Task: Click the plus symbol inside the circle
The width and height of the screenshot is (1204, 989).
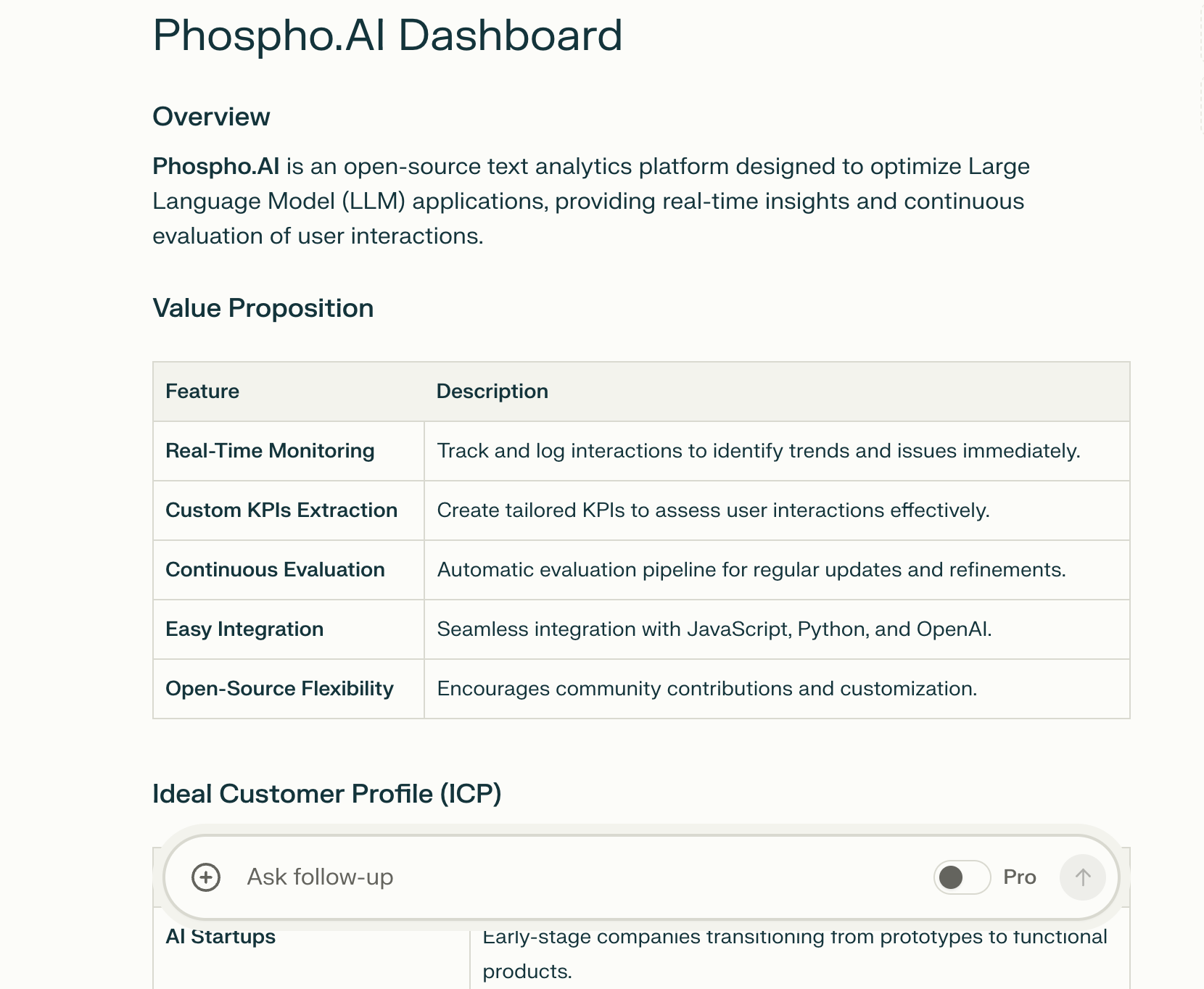Action: pyautogui.click(x=206, y=877)
